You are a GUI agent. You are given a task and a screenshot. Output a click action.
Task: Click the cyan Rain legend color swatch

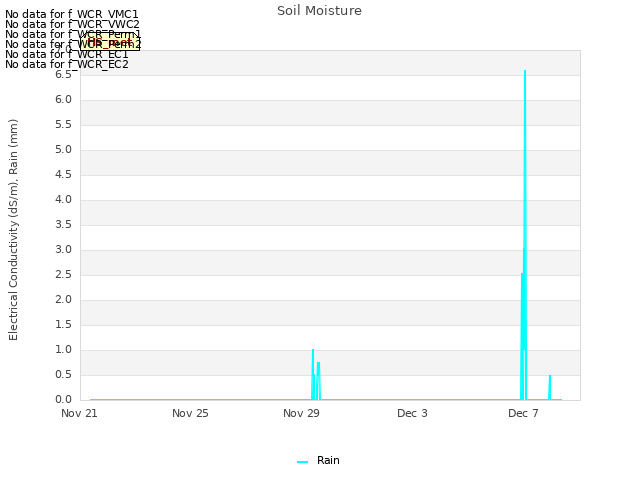click(302, 462)
